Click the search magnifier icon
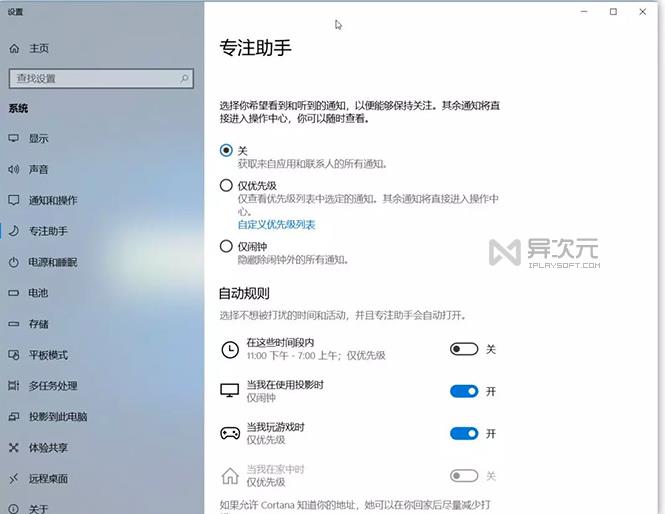This screenshot has width=665, height=514. 184,78
